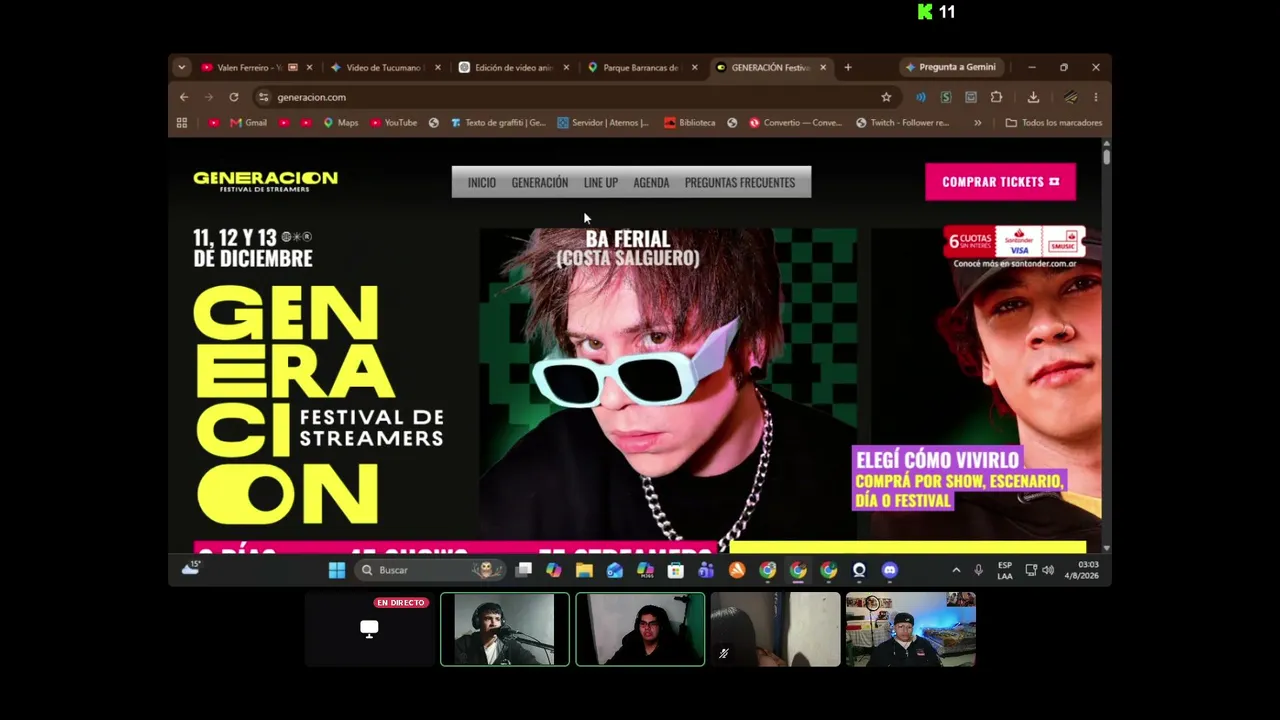The image size is (1280, 720).
Task: Open Discord from the taskbar
Action: click(x=890, y=570)
